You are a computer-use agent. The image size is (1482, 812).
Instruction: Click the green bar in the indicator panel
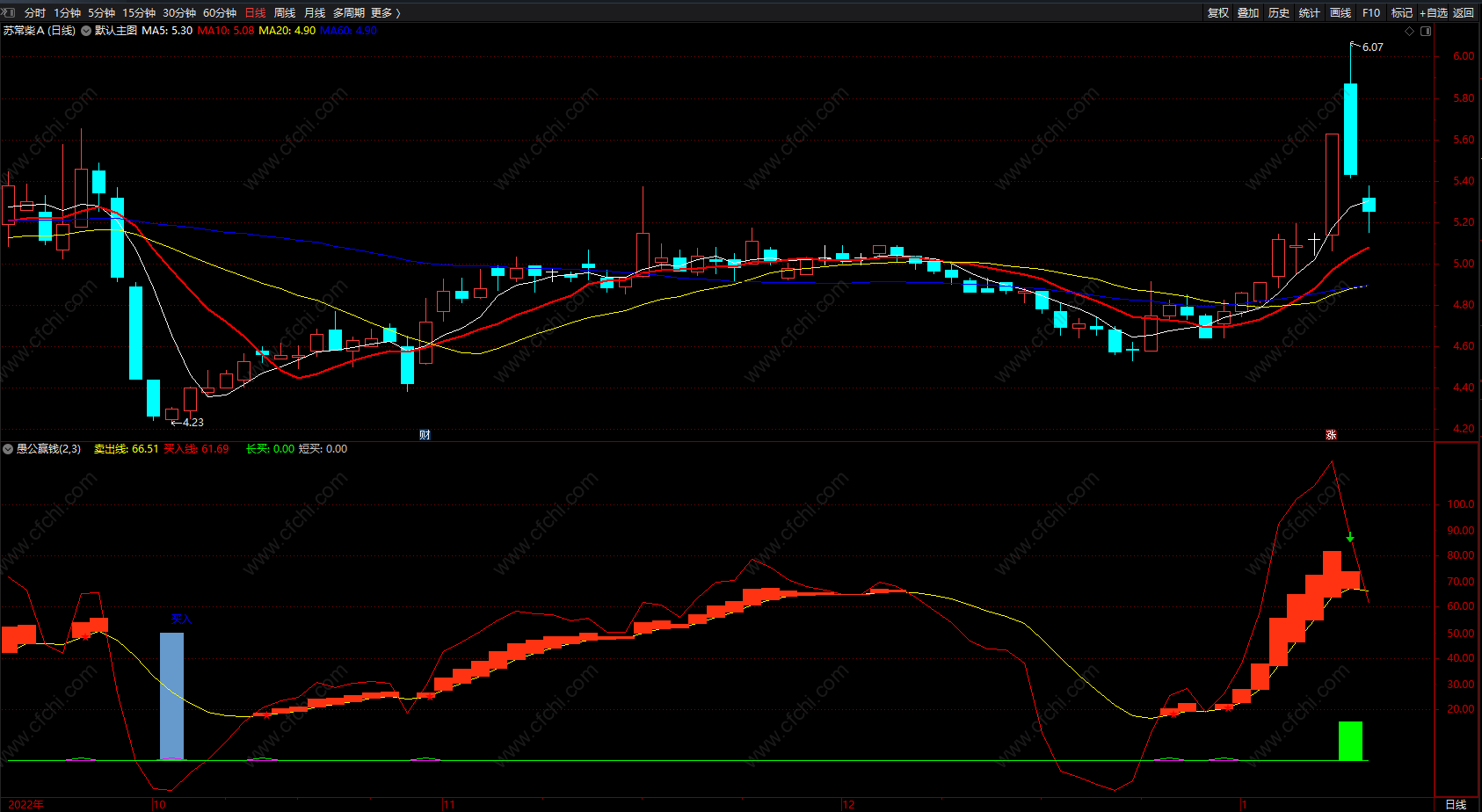(x=1350, y=741)
